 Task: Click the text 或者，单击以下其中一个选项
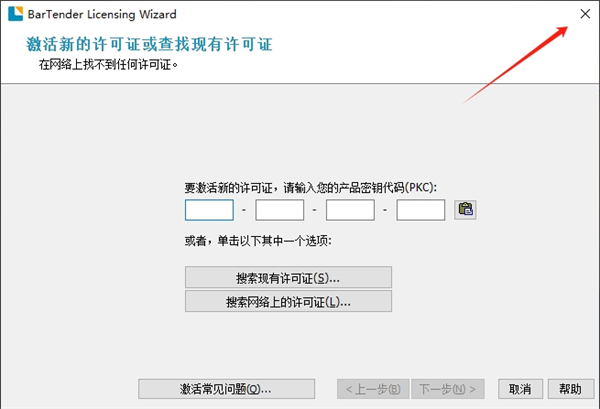[258, 241]
